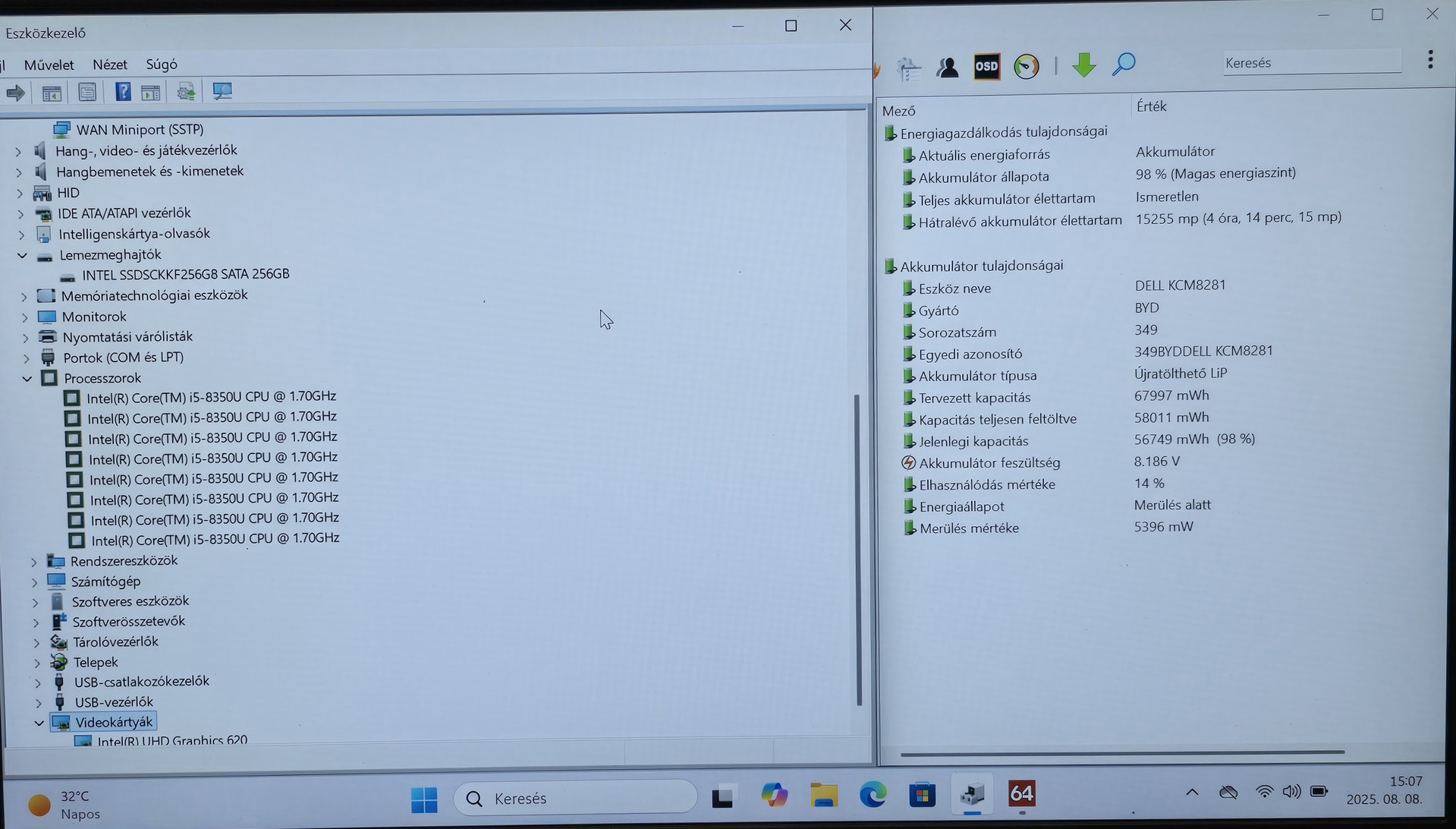1456x829 pixels.
Task: Expand the Monitorok category
Action: [25, 317]
